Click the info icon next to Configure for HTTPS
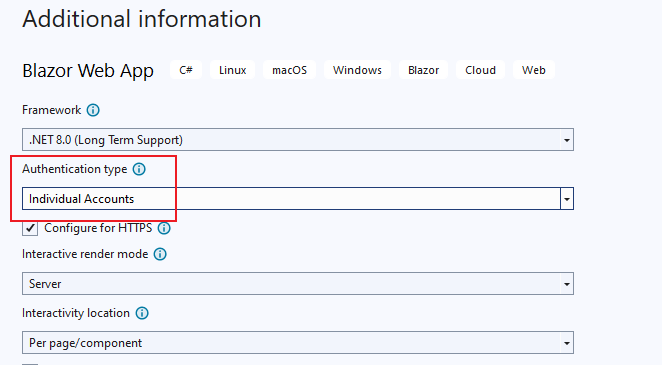The height and width of the screenshot is (365, 662). click(x=164, y=228)
